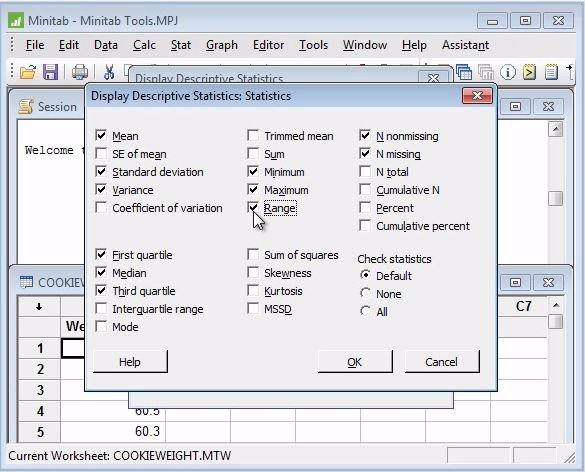
Task: Enable the MSSD checkbox
Action: 253,308
